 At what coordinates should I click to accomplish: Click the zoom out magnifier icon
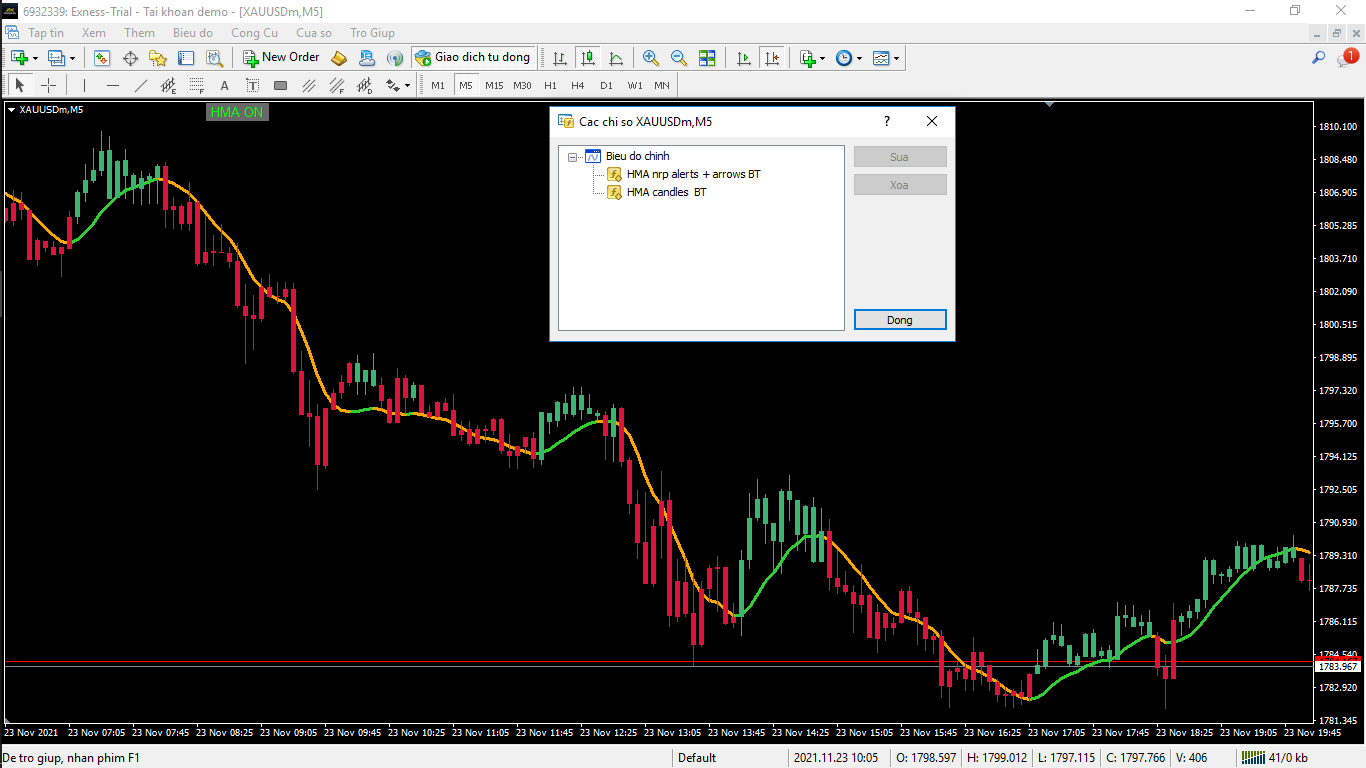679,58
